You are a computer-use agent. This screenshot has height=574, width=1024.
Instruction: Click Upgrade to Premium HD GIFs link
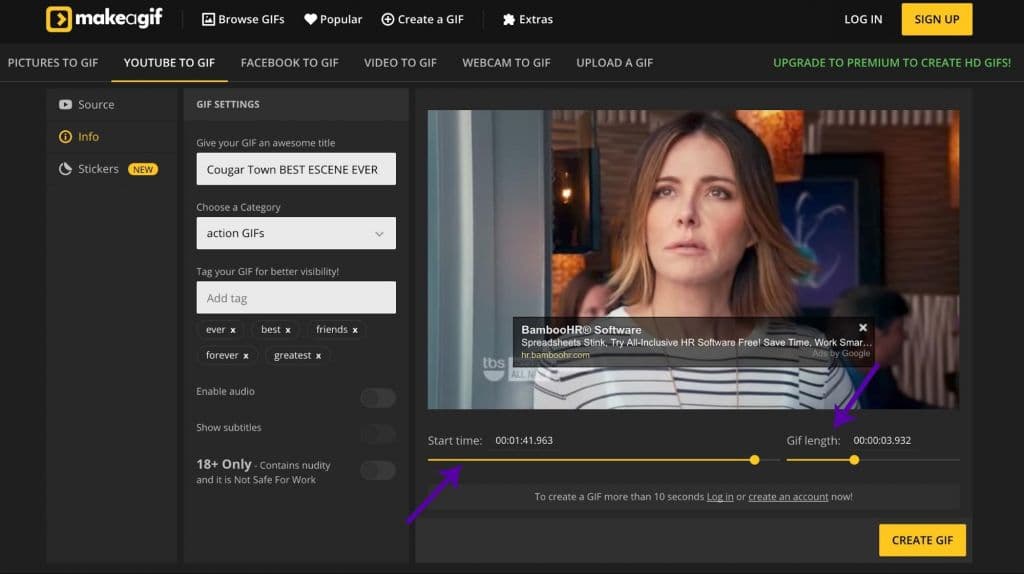(892, 63)
